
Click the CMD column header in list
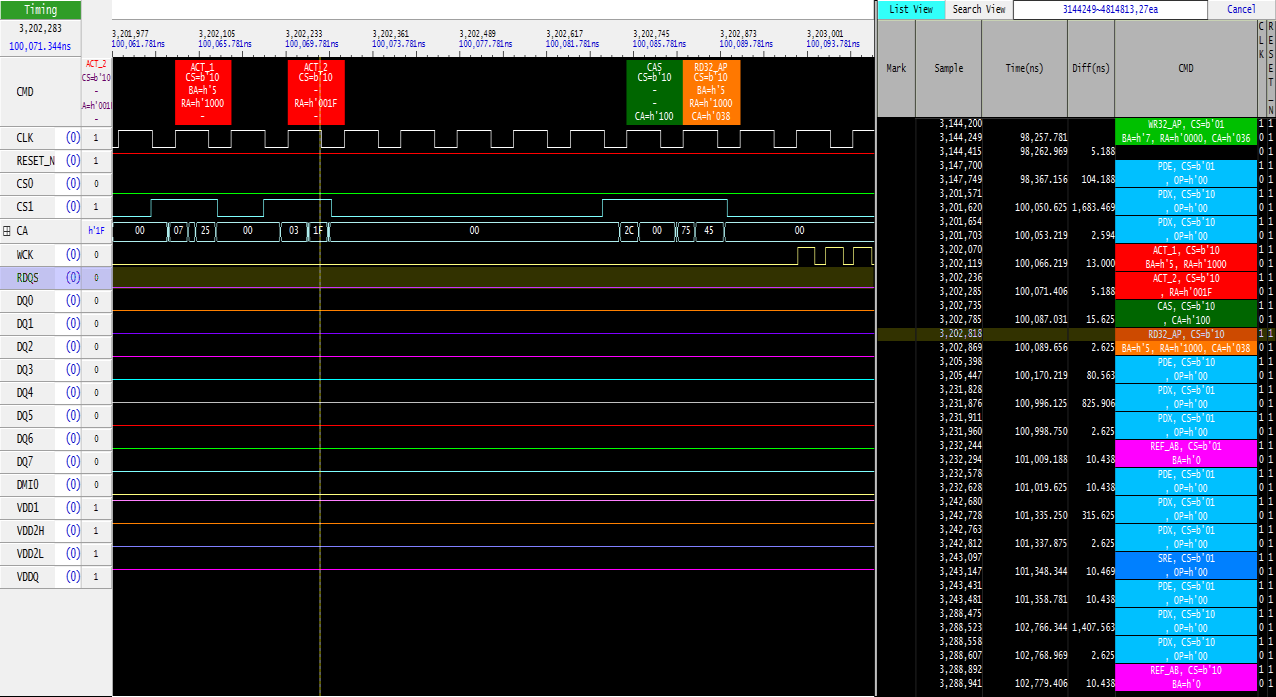pyautogui.click(x=1185, y=68)
